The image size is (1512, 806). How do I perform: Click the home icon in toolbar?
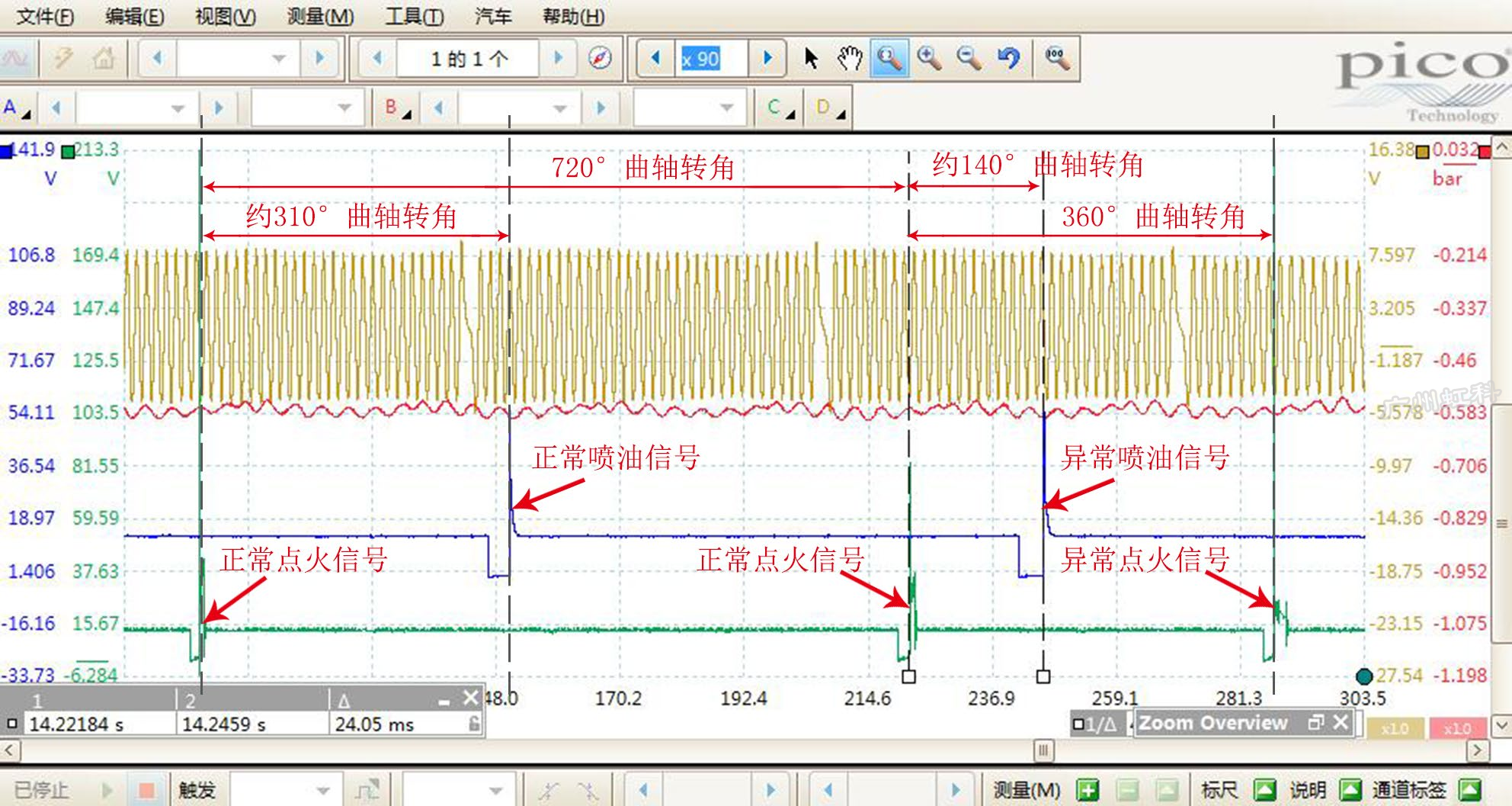(x=103, y=58)
